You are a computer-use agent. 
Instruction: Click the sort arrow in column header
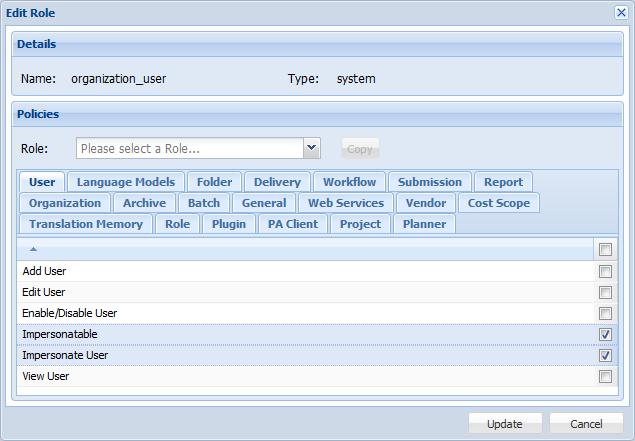point(32,249)
